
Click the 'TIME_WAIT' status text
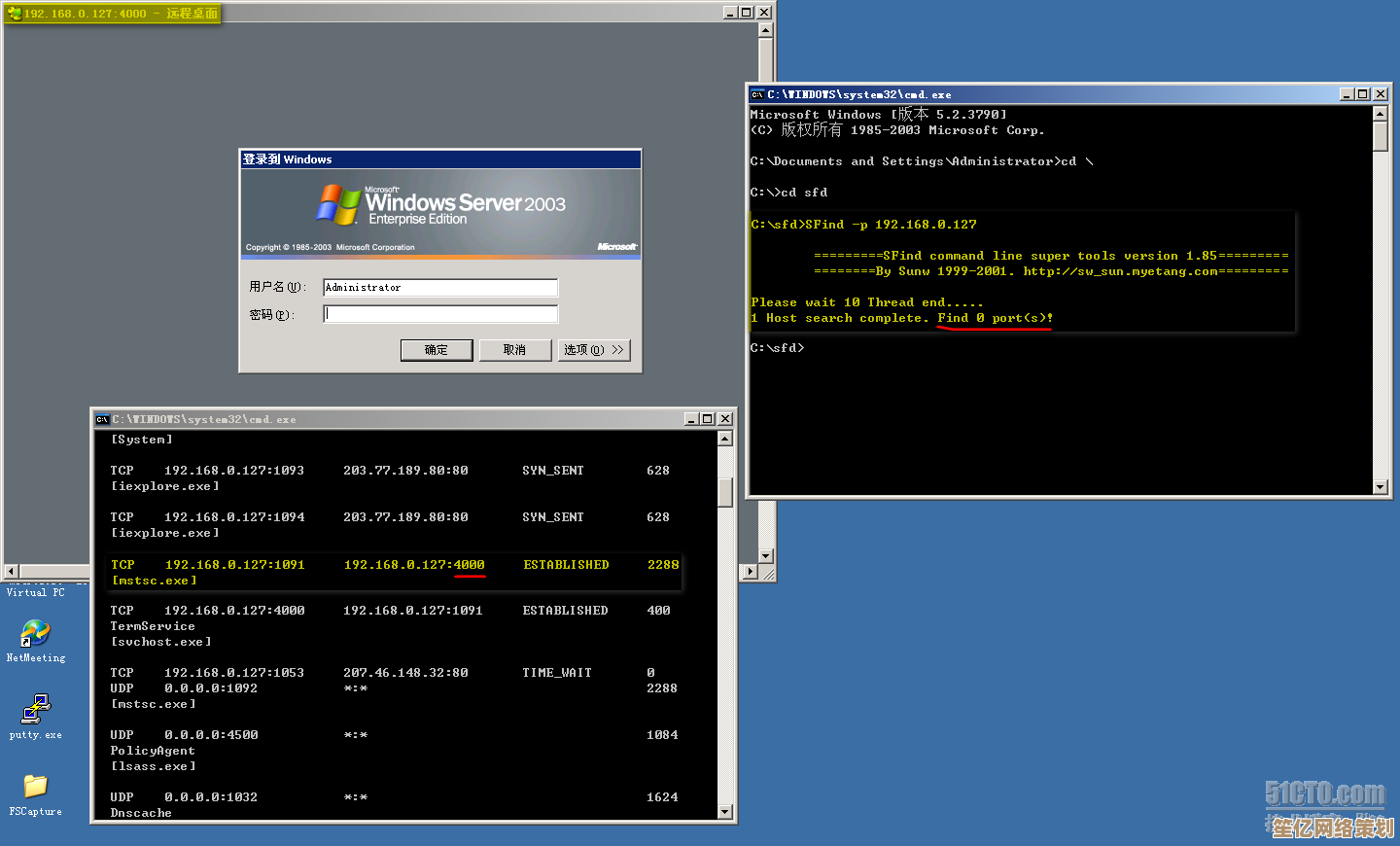pyautogui.click(x=557, y=673)
